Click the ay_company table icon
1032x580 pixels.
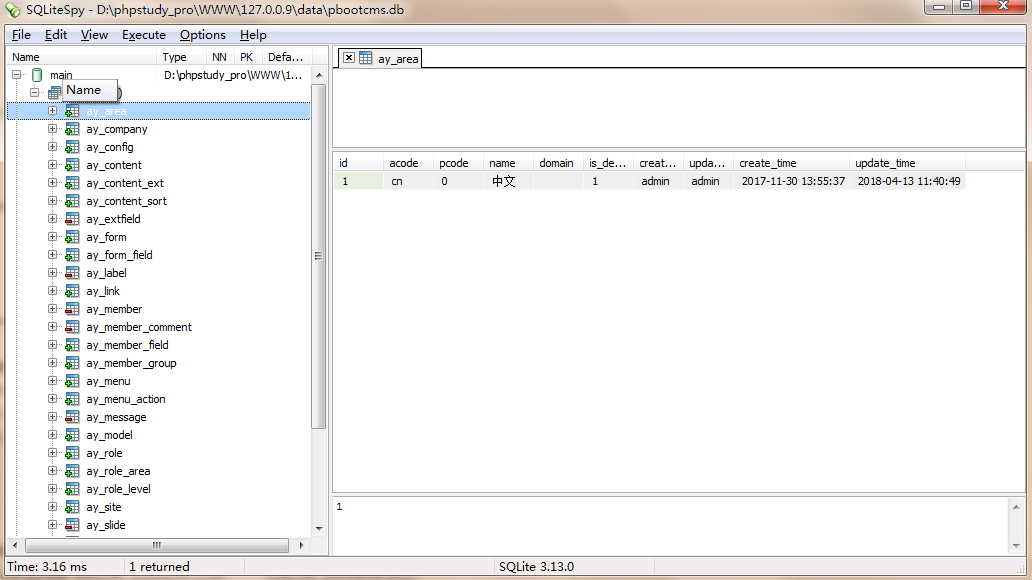(72, 129)
